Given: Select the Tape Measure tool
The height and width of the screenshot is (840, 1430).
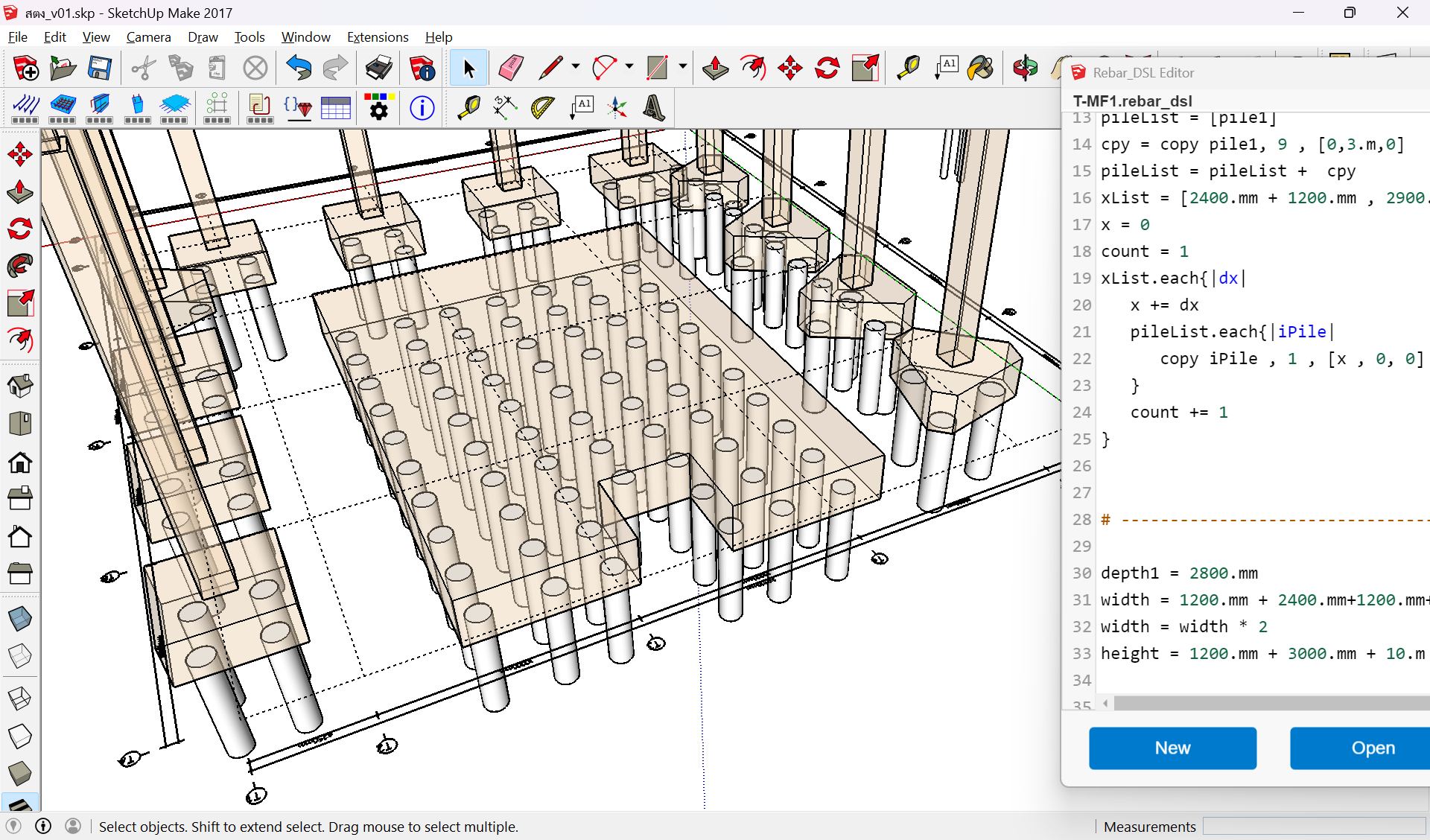Looking at the screenshot, I should [x=909, y=69].
